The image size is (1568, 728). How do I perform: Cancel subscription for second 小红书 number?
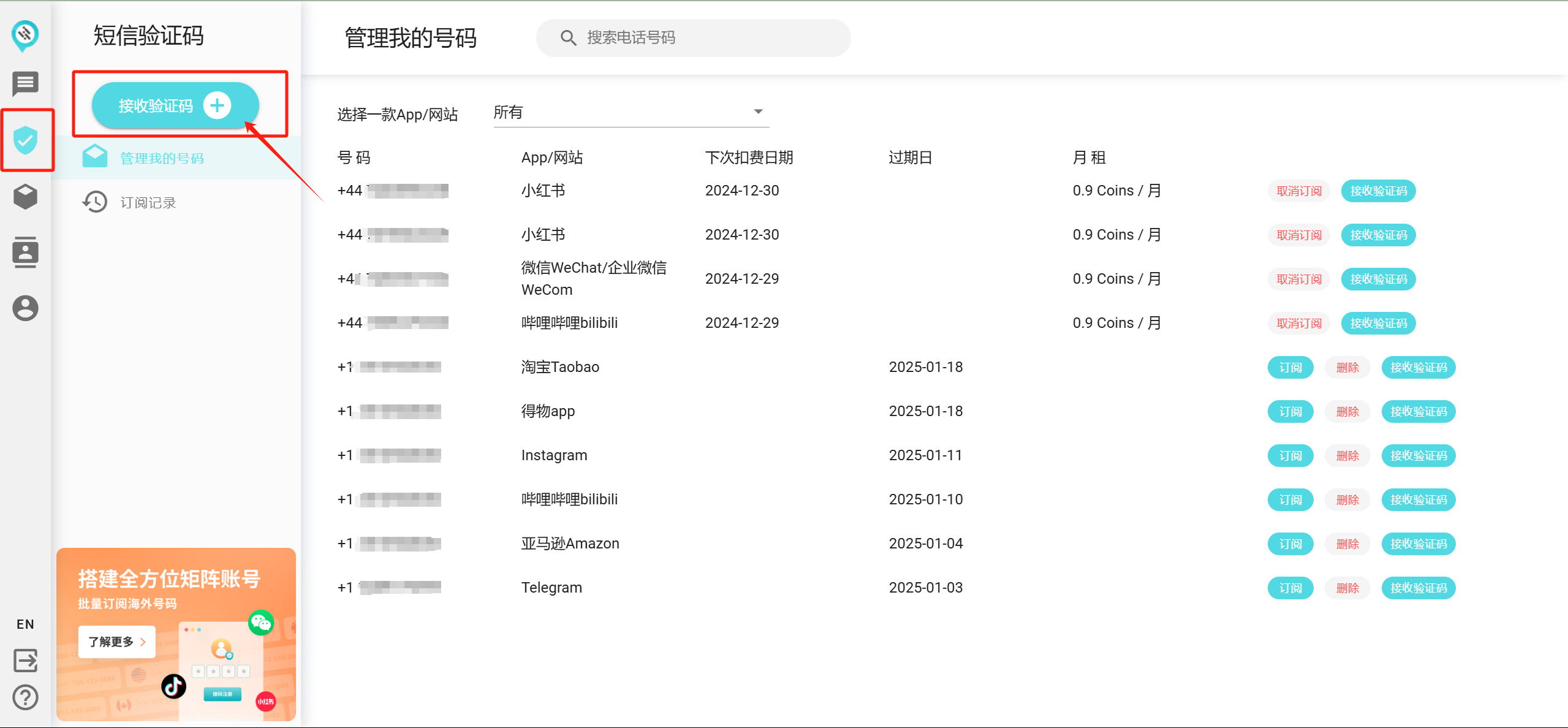(x=1299, y=235)
